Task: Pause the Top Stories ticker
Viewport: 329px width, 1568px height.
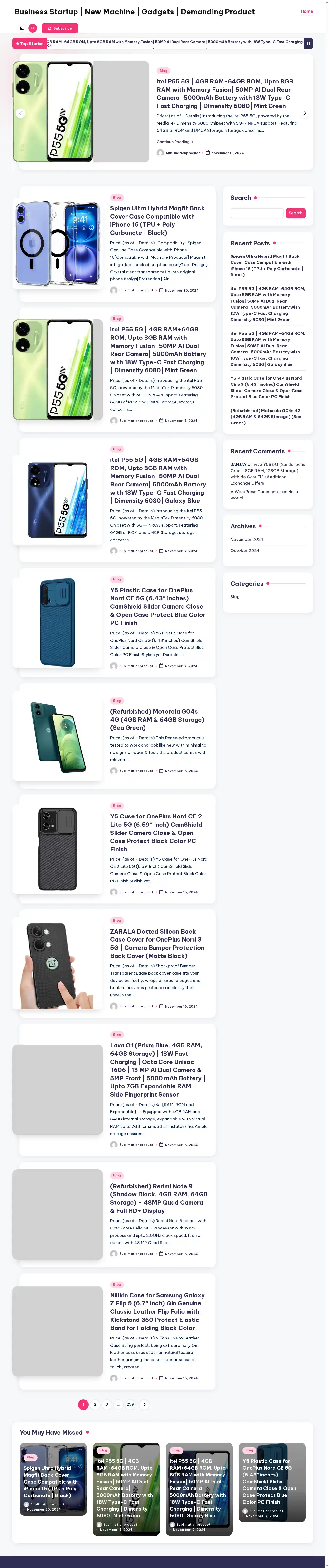Action: tap(308, 43)
